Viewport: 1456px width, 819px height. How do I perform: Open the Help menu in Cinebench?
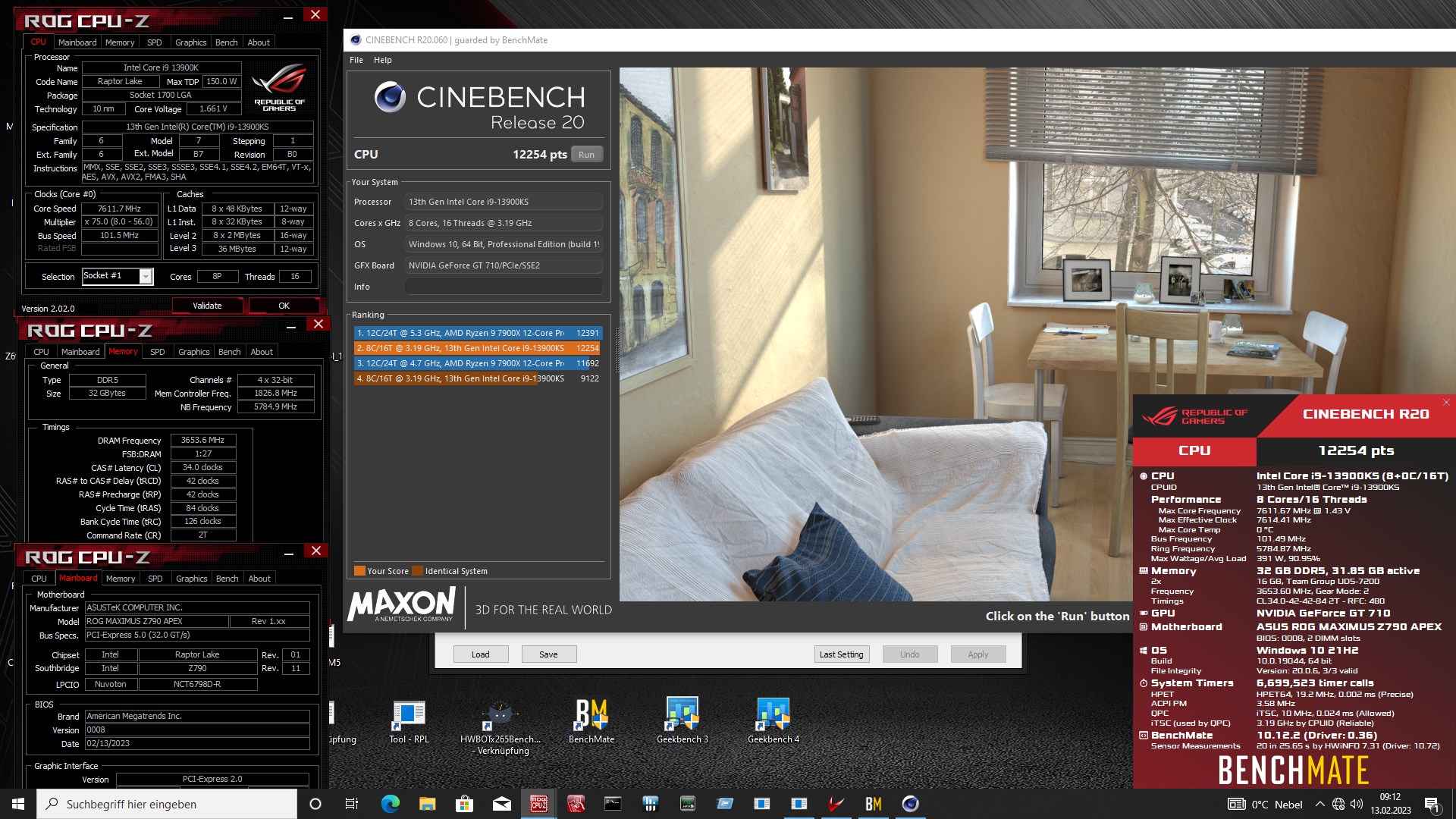coord(382,60)
